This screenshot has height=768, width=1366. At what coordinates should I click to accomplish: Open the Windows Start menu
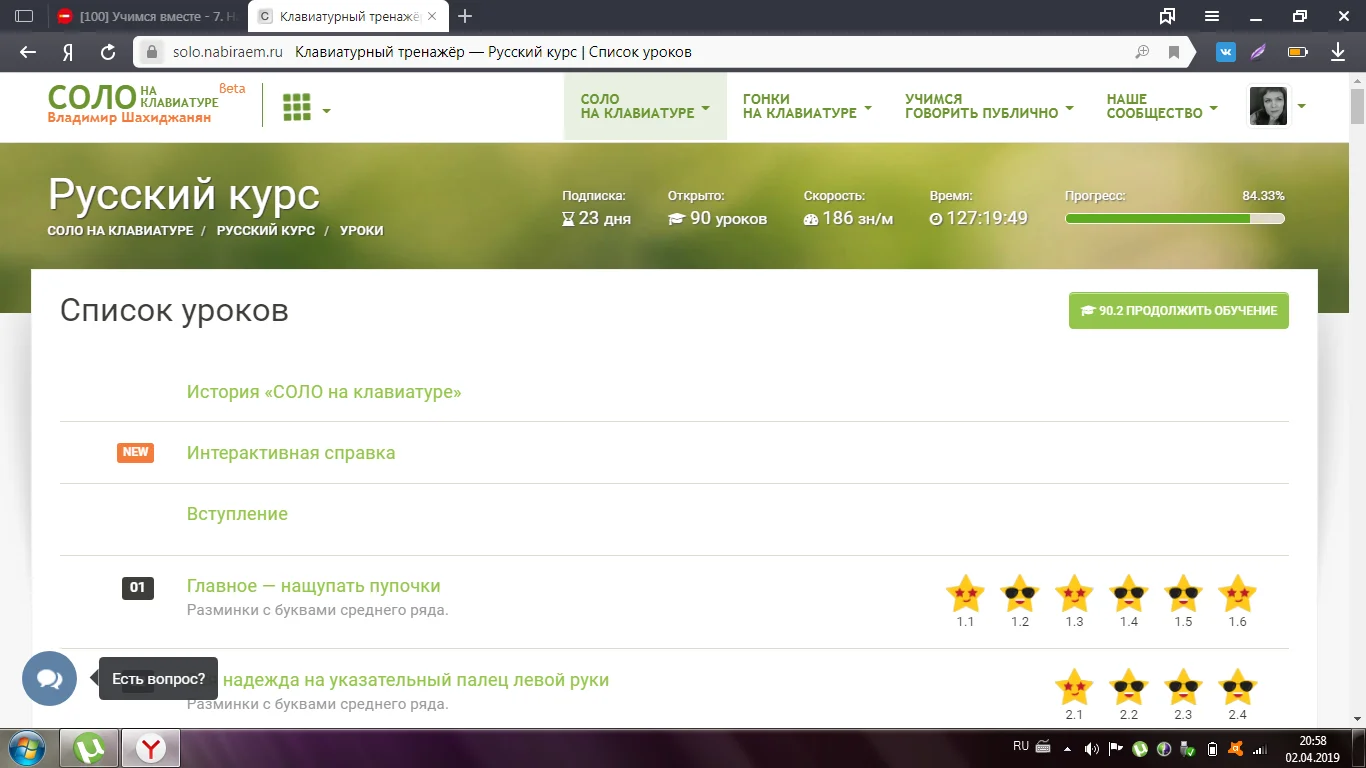[25, 748]
